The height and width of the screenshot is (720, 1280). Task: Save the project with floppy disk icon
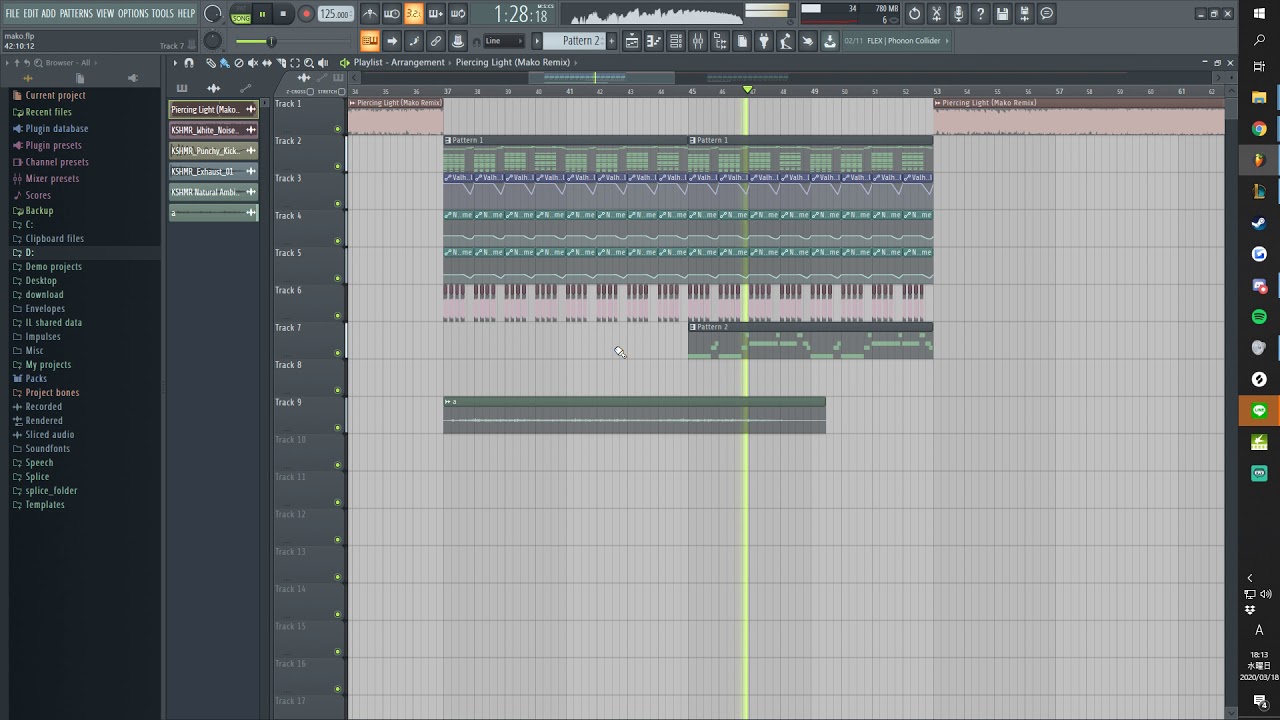coord(1002,14)
